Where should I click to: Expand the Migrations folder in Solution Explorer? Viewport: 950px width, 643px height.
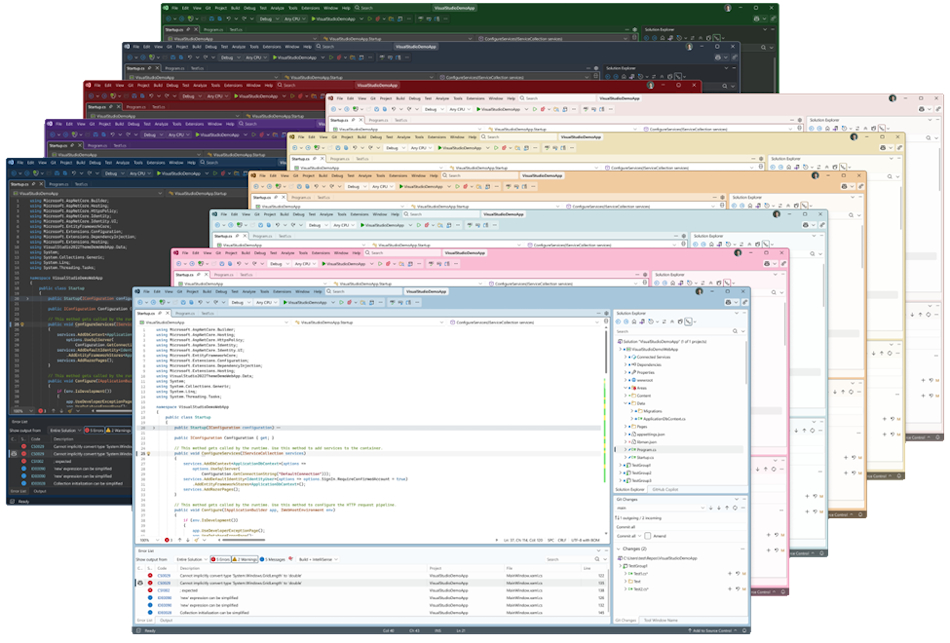click(x=631, y=411)
